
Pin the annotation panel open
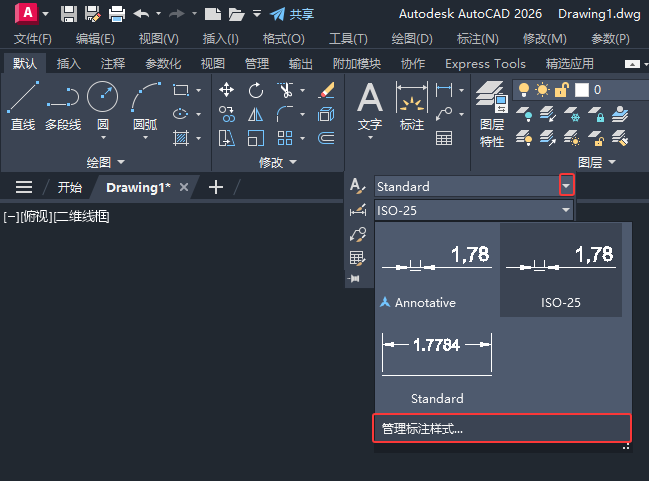tap(355, 279)
